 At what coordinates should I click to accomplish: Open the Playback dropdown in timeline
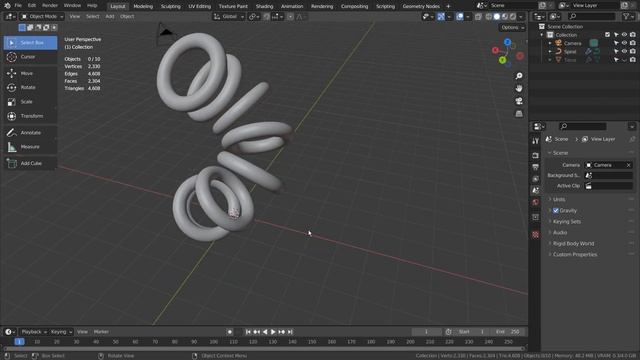click(34, 332)
